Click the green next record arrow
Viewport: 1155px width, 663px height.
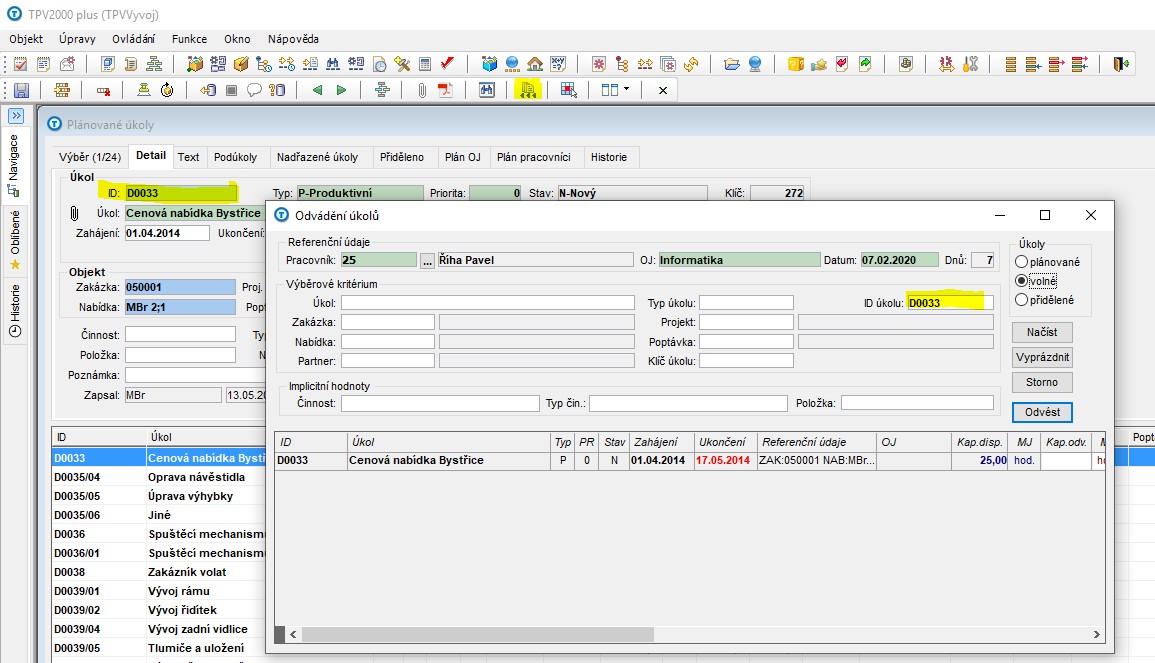pyautogui.click(x=341, y=90)
